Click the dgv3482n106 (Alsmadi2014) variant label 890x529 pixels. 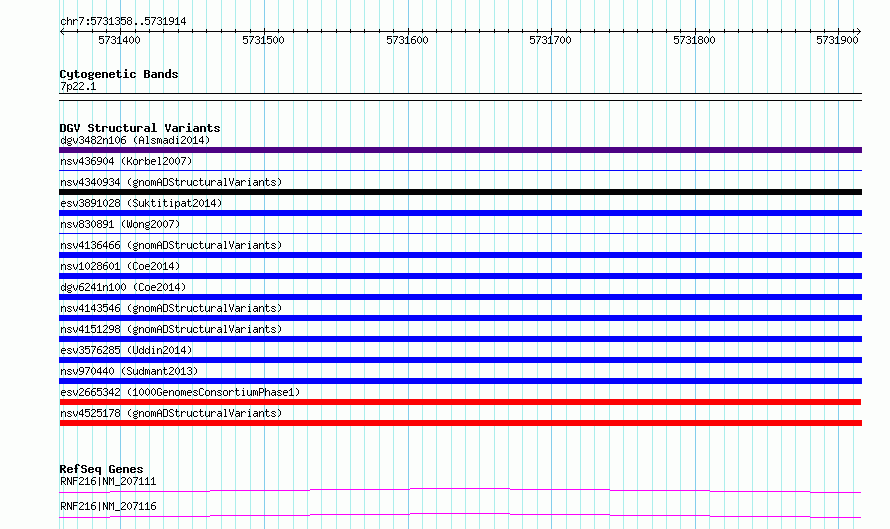pos(135,140)
